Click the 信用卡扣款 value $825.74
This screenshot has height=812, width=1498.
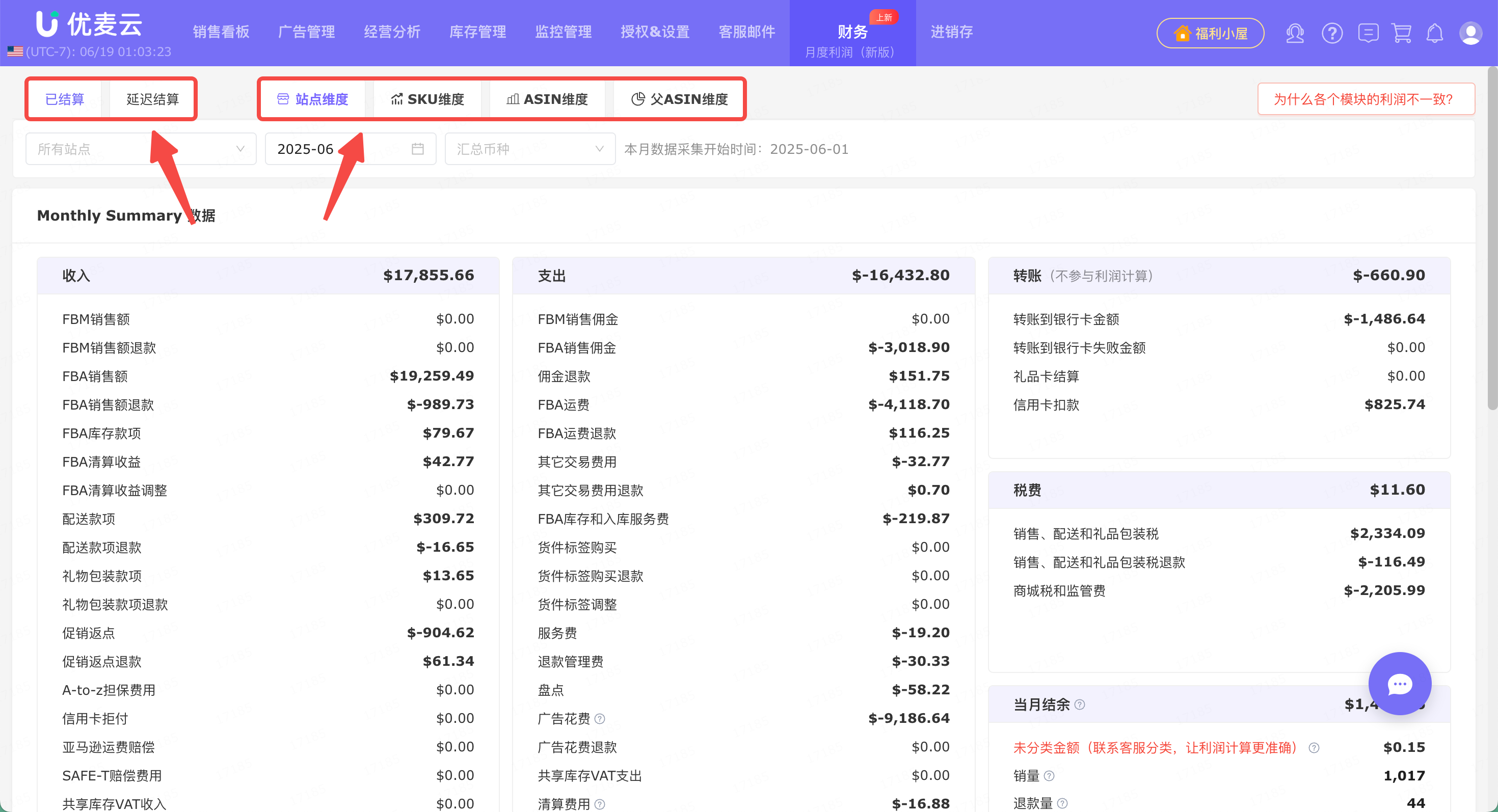point(1395,404)
